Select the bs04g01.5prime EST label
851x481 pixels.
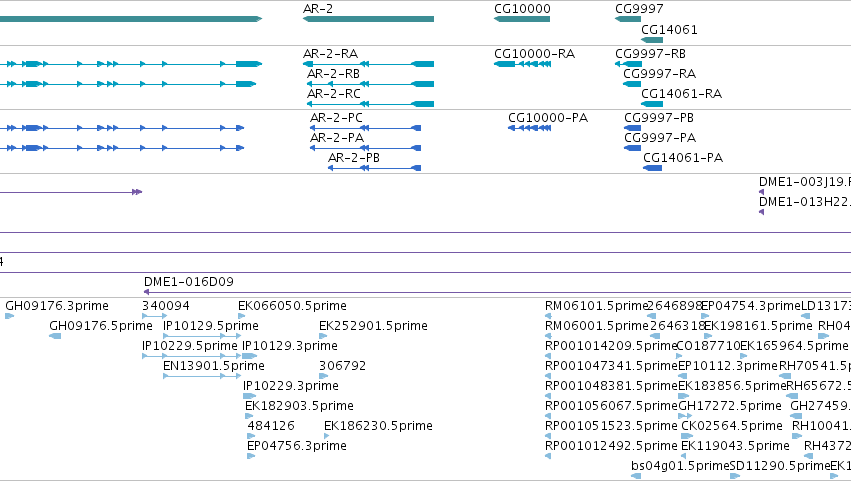pos(681,466)
